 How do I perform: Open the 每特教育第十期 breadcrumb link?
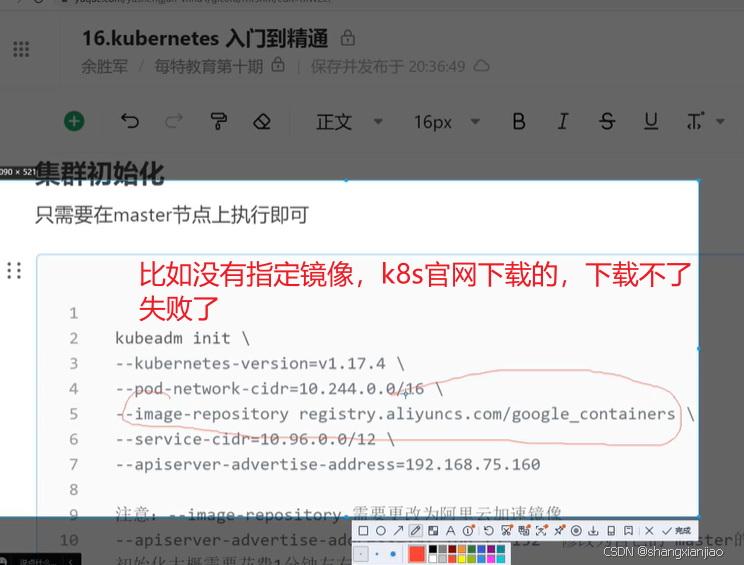tap(208, 66)
